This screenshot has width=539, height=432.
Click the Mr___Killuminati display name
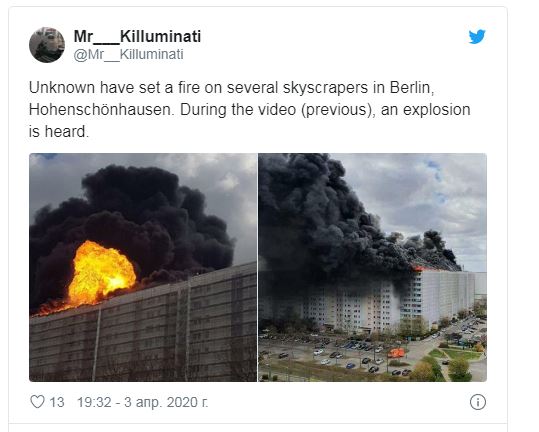point(137,36)
